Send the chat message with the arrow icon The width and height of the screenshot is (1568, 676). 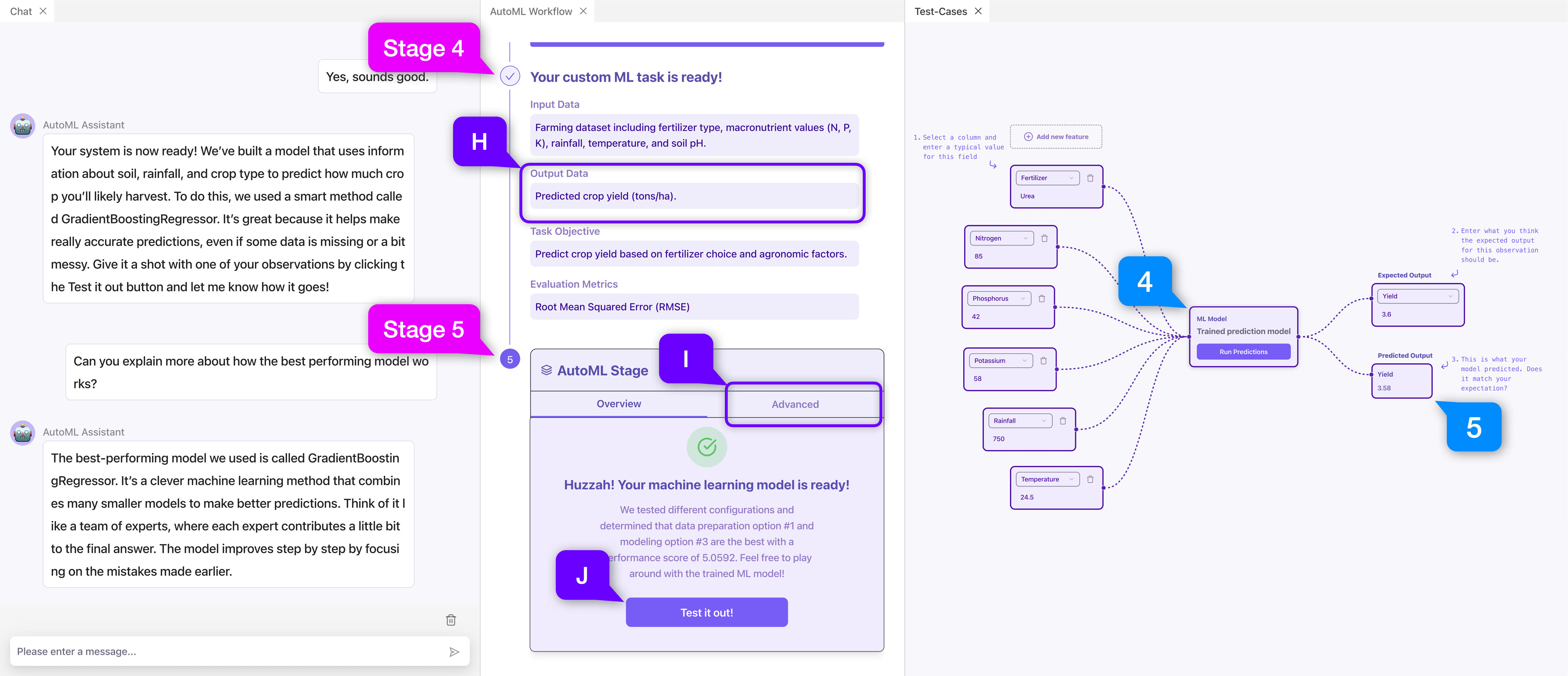454,652
